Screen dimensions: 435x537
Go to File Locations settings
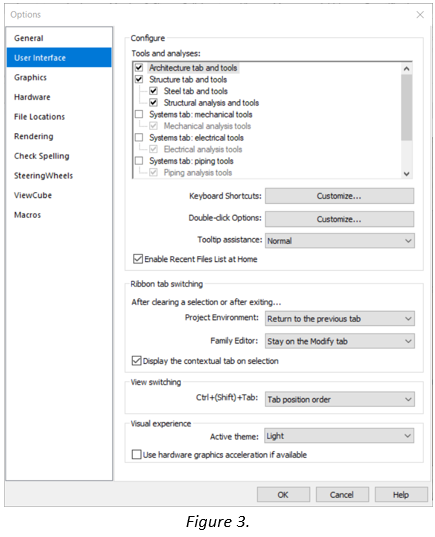tap(59, 116)
